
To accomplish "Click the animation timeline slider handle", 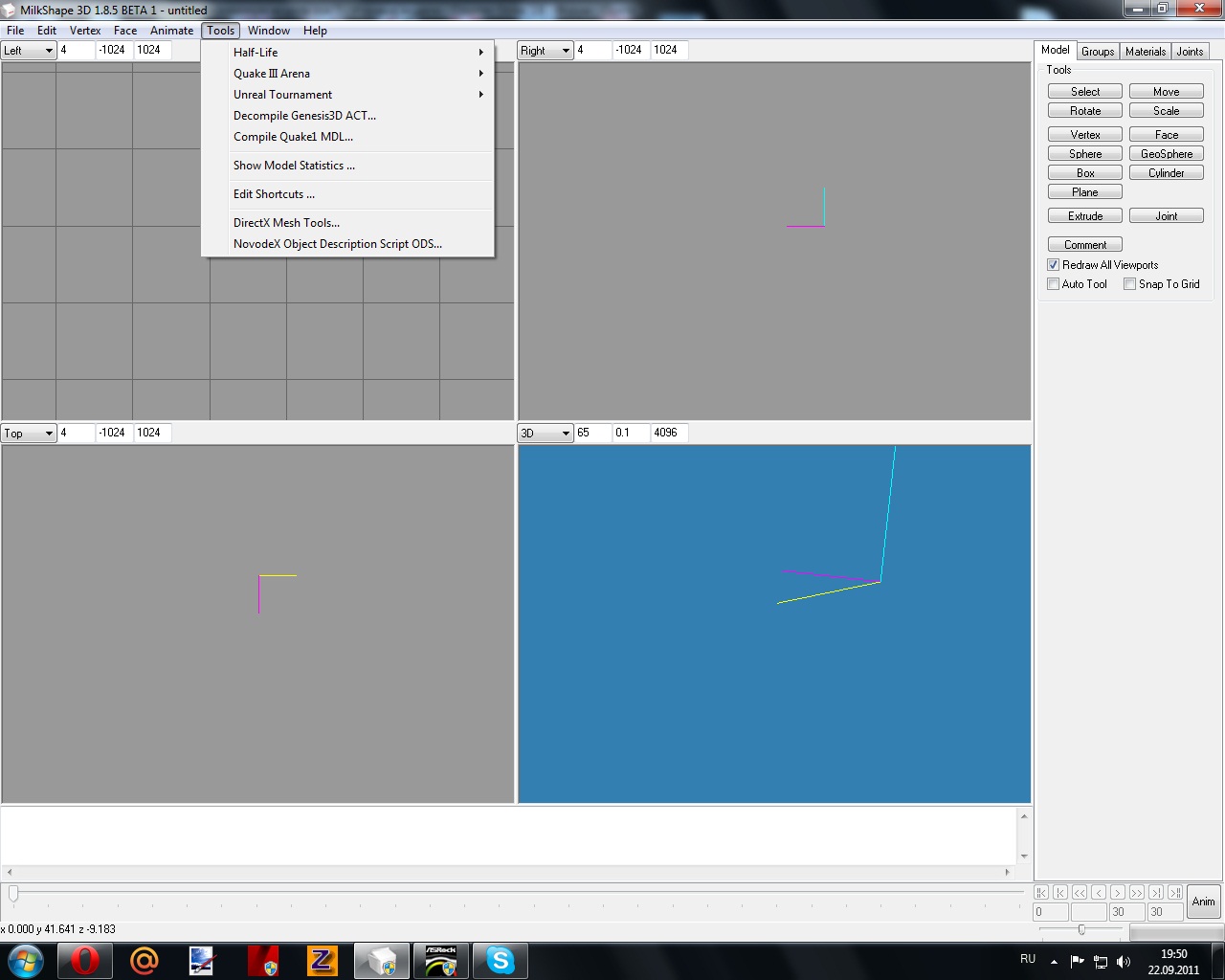I will (13, 893).
